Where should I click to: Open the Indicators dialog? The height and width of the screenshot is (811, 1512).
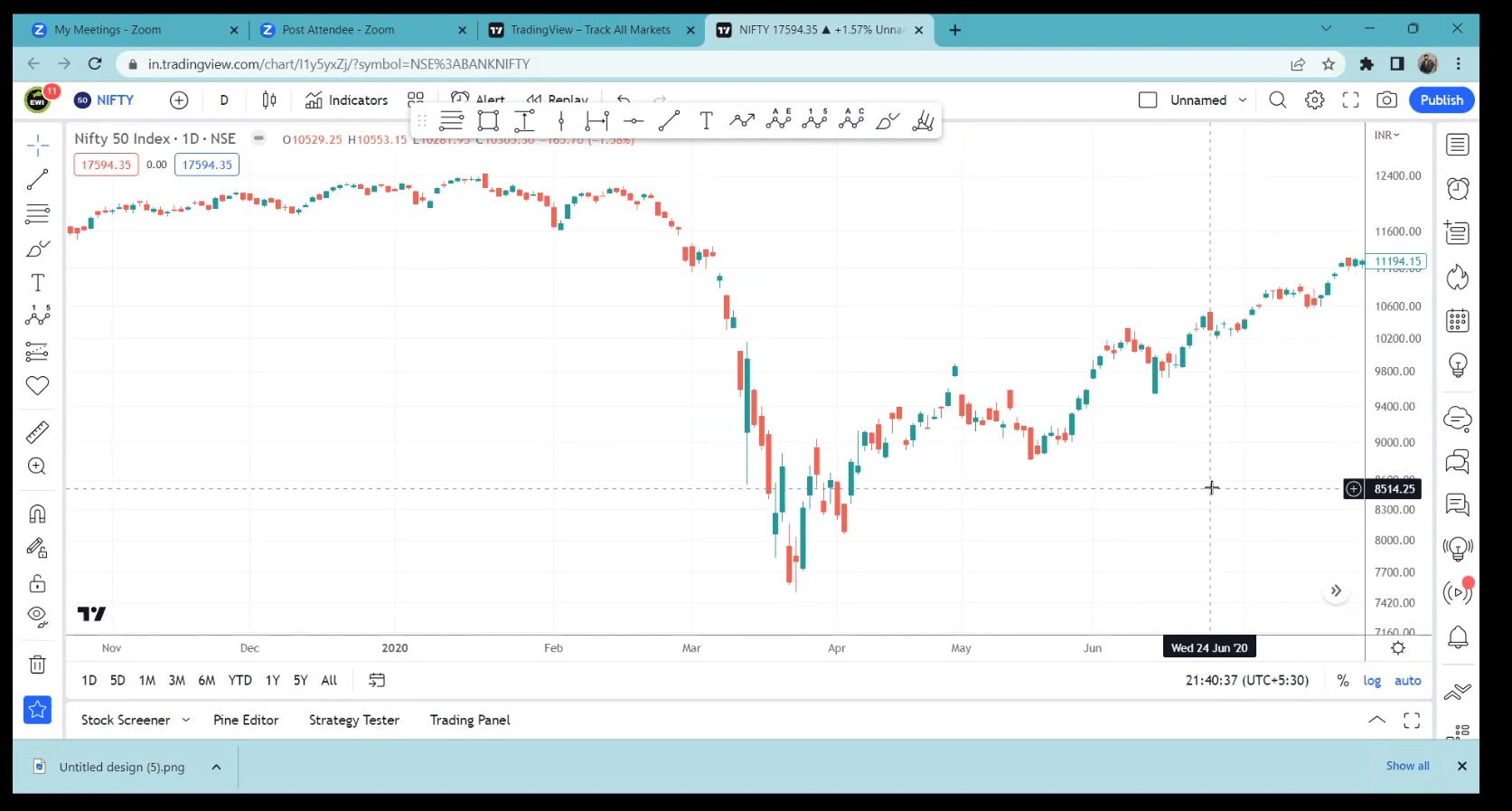pyautogui.click(x=346, y=100)
